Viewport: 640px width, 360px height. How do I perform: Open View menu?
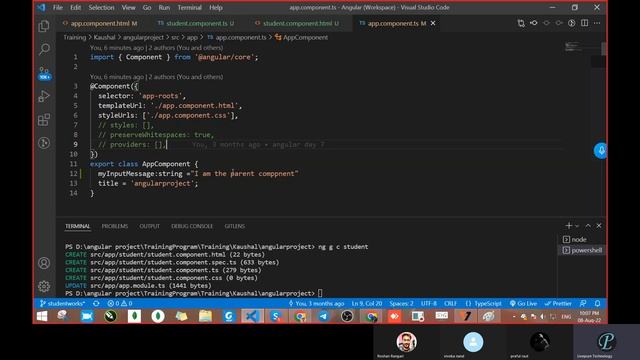128,7
